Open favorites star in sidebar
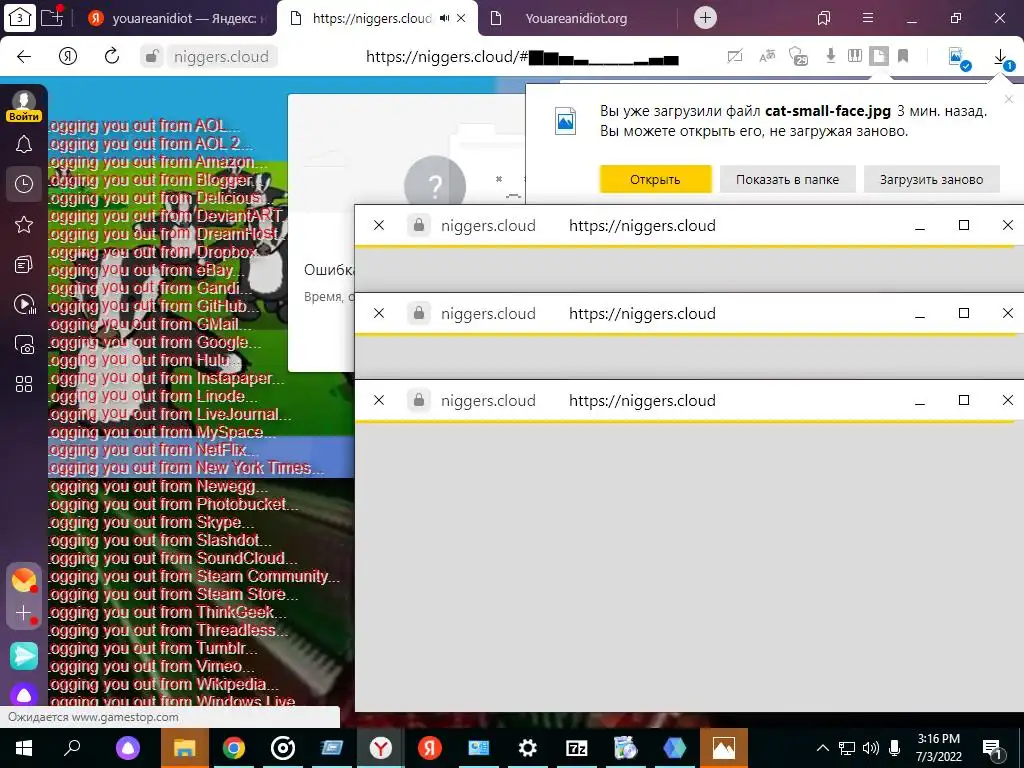This screenshot has height=768, width=1024. [24, 225]
